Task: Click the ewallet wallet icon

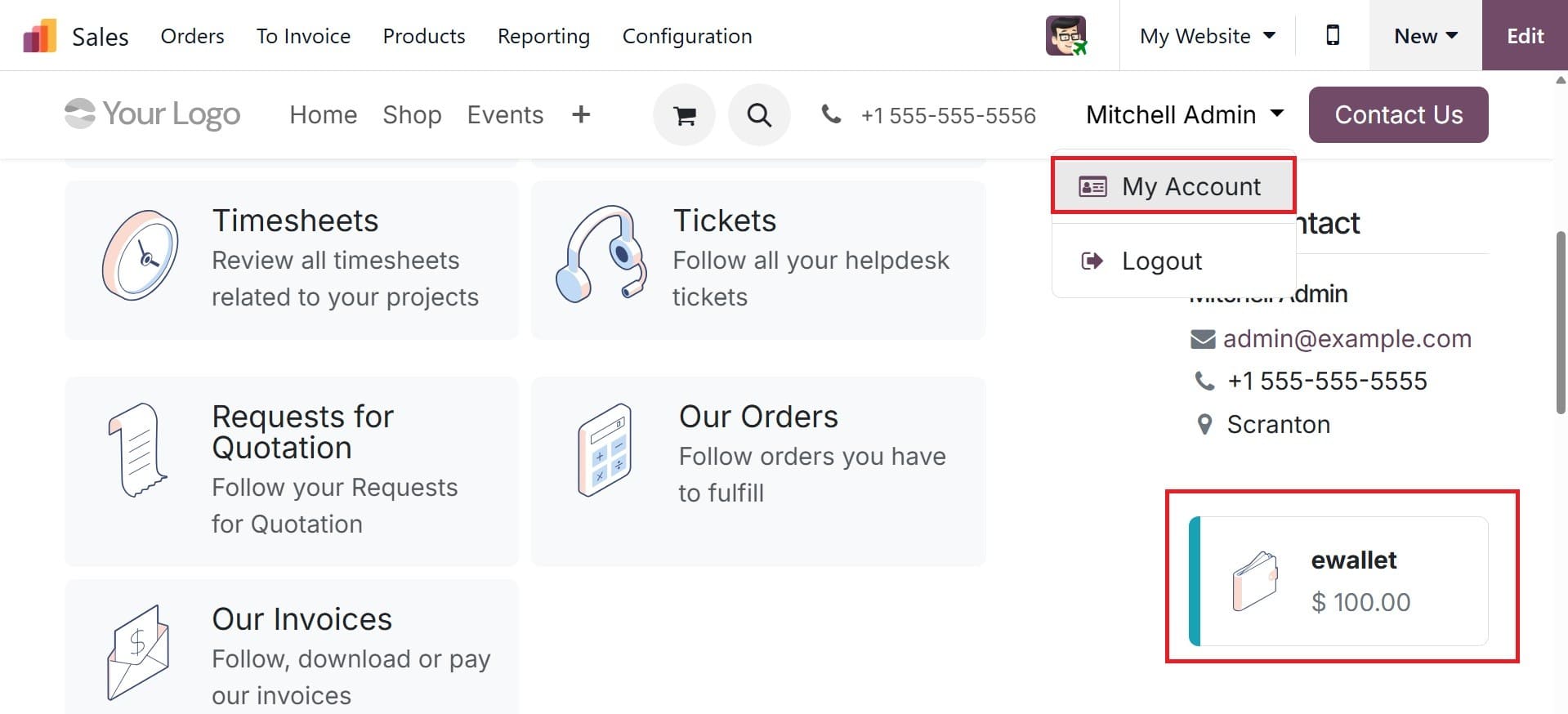Action: tap(1255, 581)
